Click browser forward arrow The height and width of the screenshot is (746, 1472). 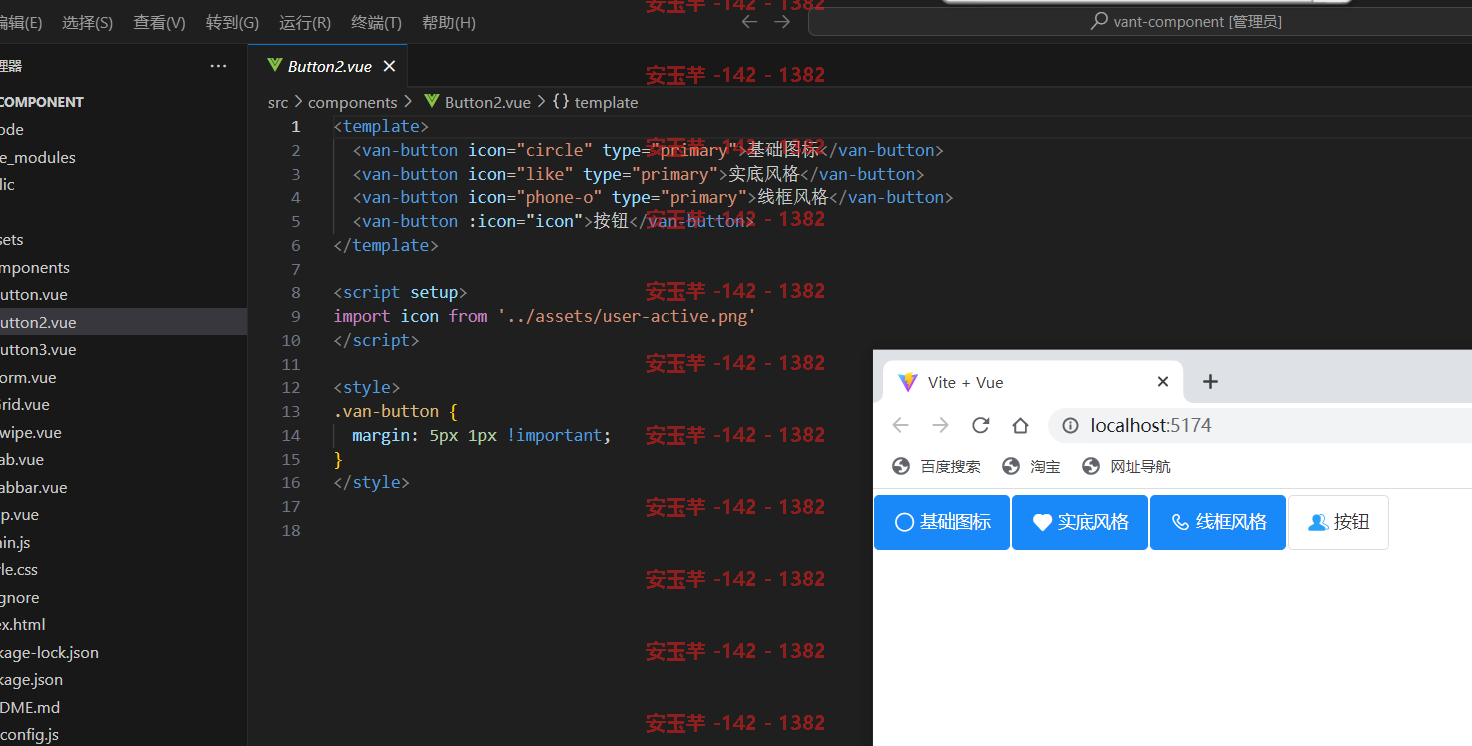(940, 425)
